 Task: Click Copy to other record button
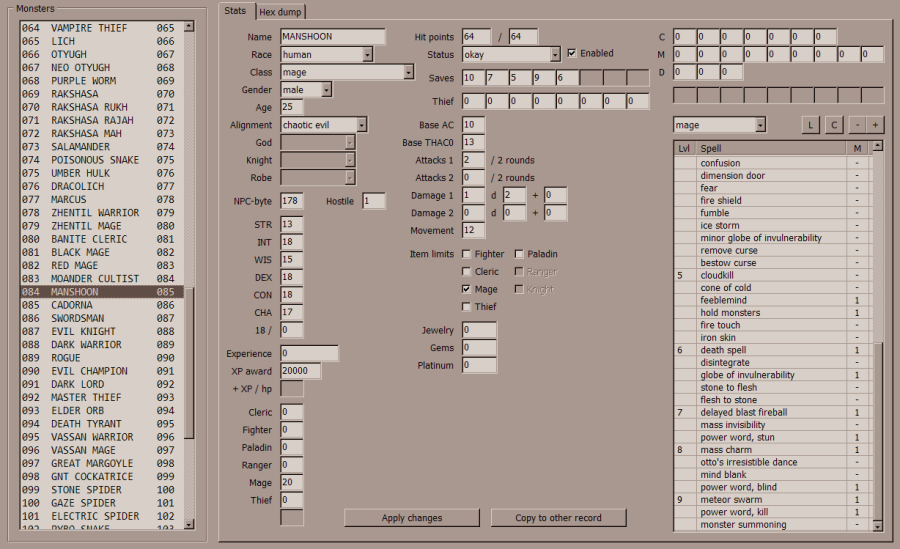(x=559, y=518)
